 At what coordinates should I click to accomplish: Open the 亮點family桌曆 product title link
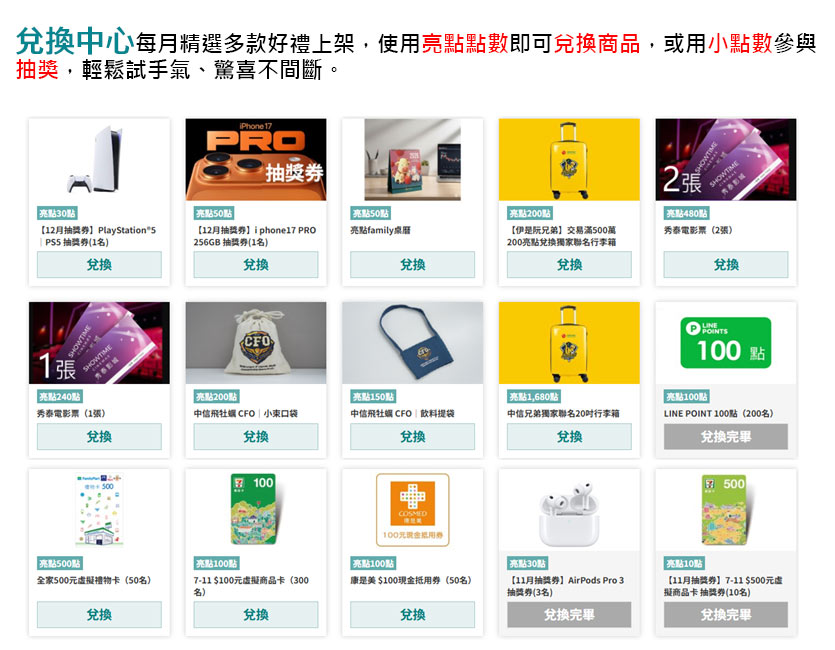tap(381, 230)
